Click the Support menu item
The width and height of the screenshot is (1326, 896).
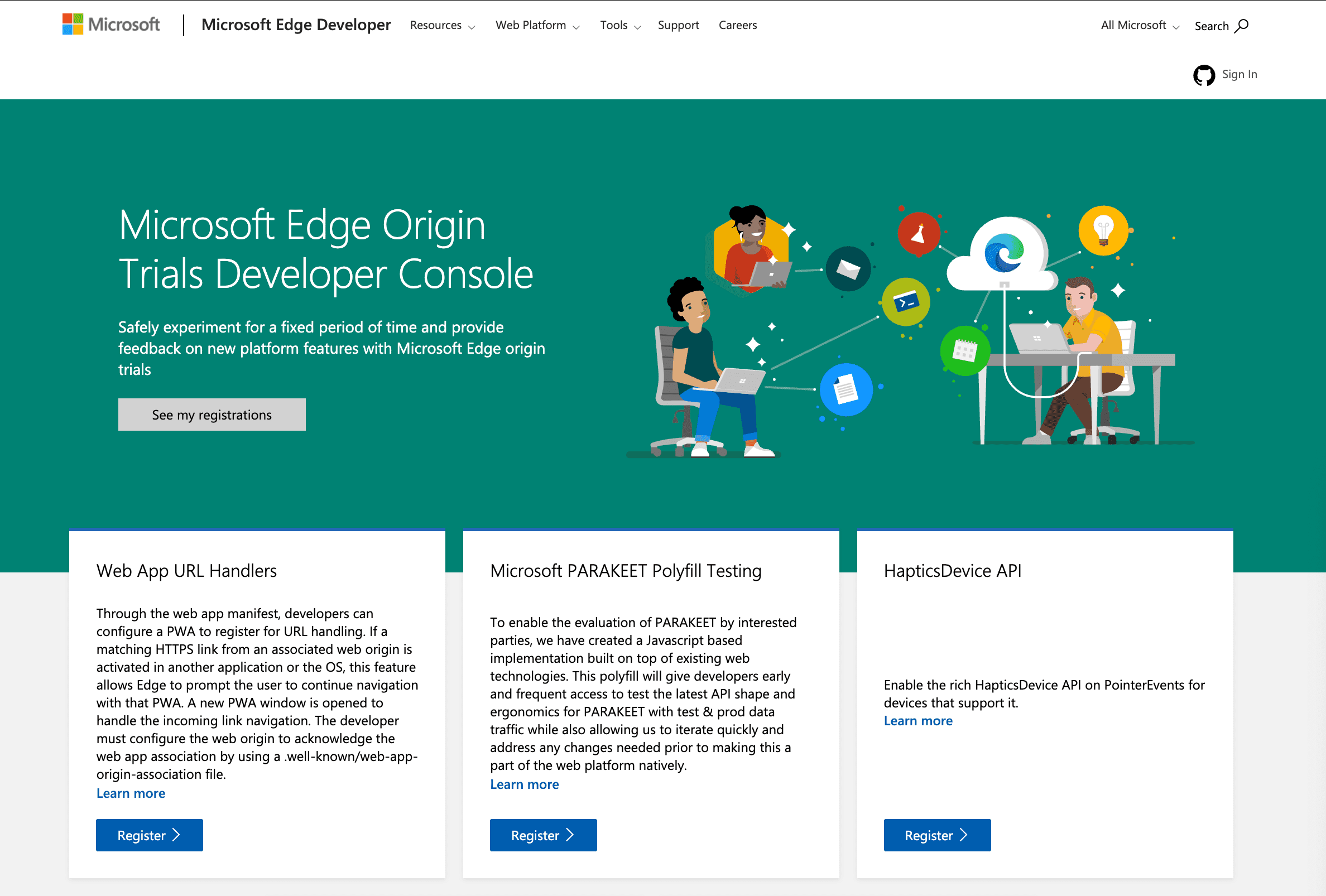pyautogui.click(x=678, y=25)
